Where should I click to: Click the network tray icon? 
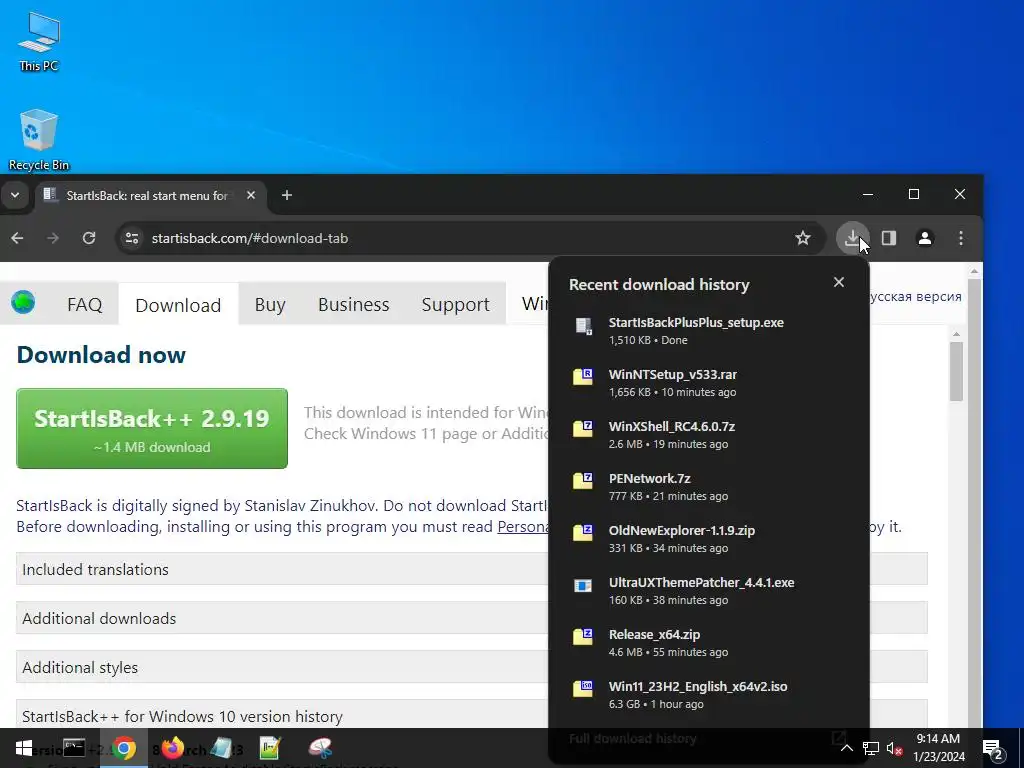[x=871, y=748]
